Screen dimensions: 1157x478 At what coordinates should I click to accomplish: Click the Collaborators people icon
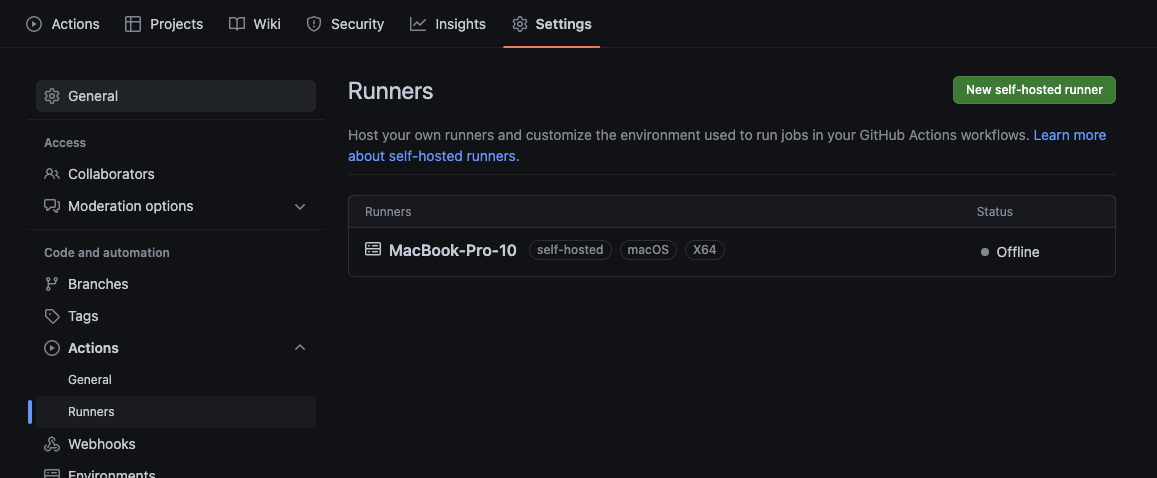[52, 174]
